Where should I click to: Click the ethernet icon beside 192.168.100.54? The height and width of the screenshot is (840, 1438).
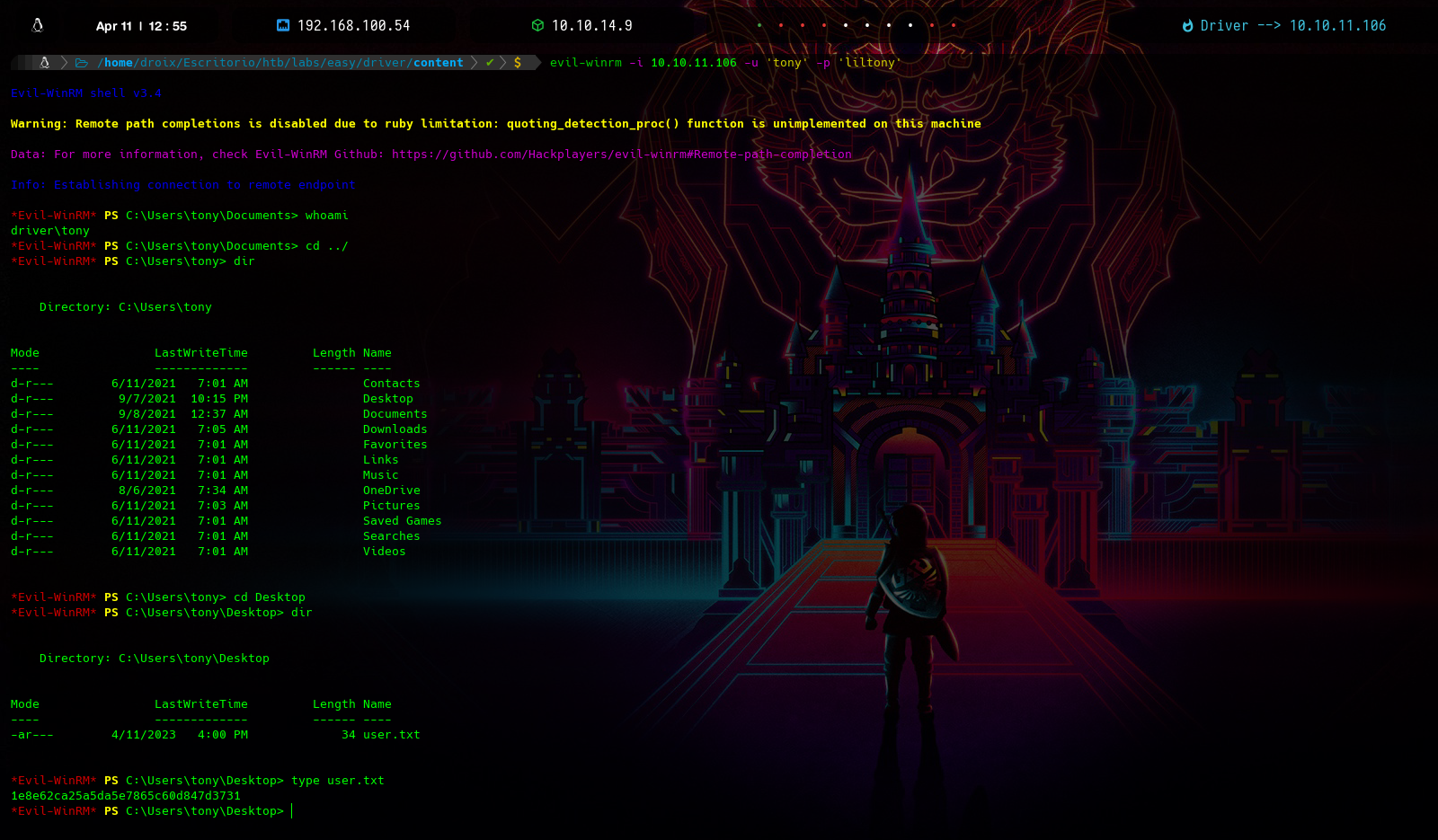tap(283, 25)
